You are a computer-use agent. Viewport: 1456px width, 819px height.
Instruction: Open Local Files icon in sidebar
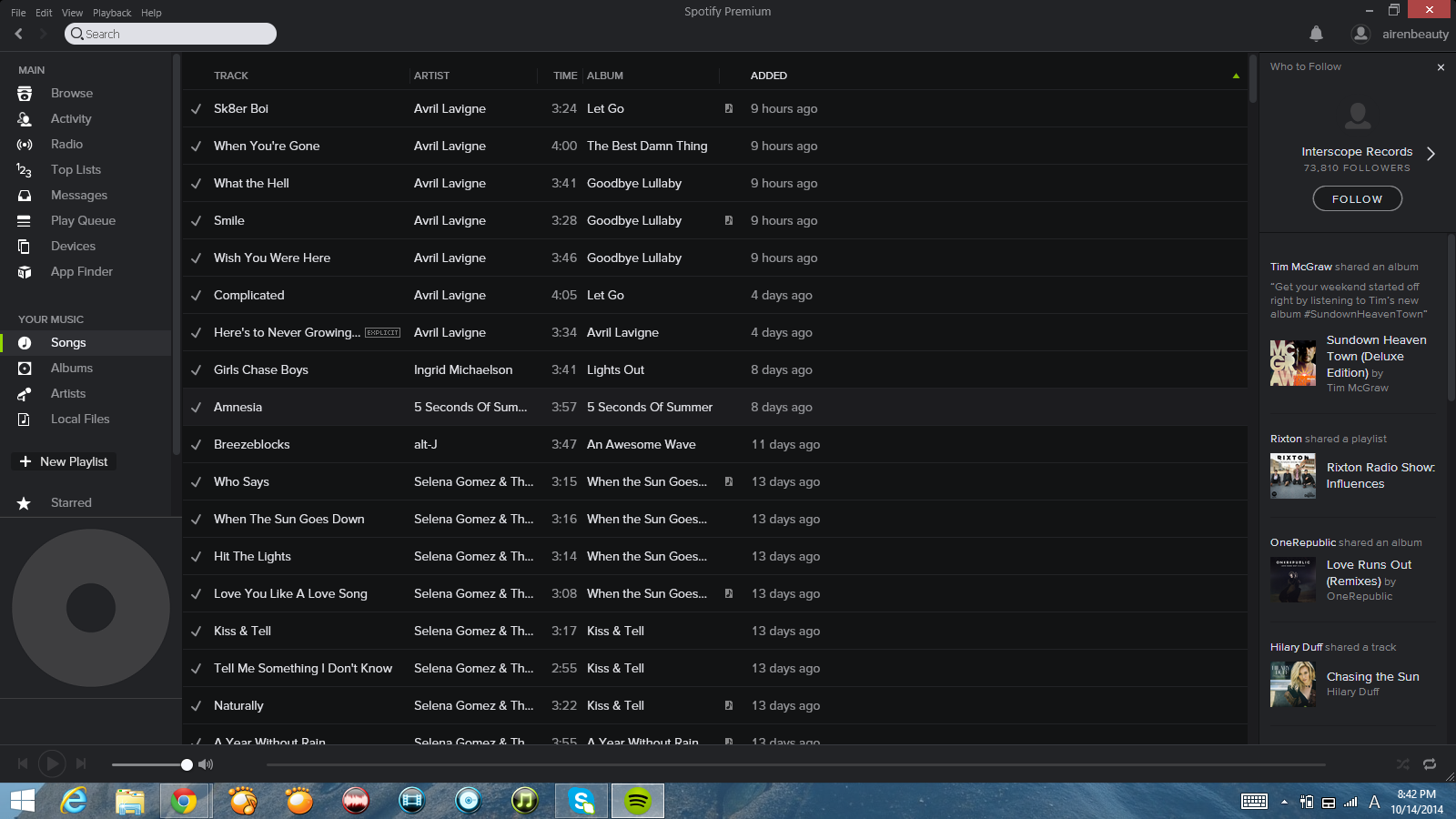[x=25, y=420]
